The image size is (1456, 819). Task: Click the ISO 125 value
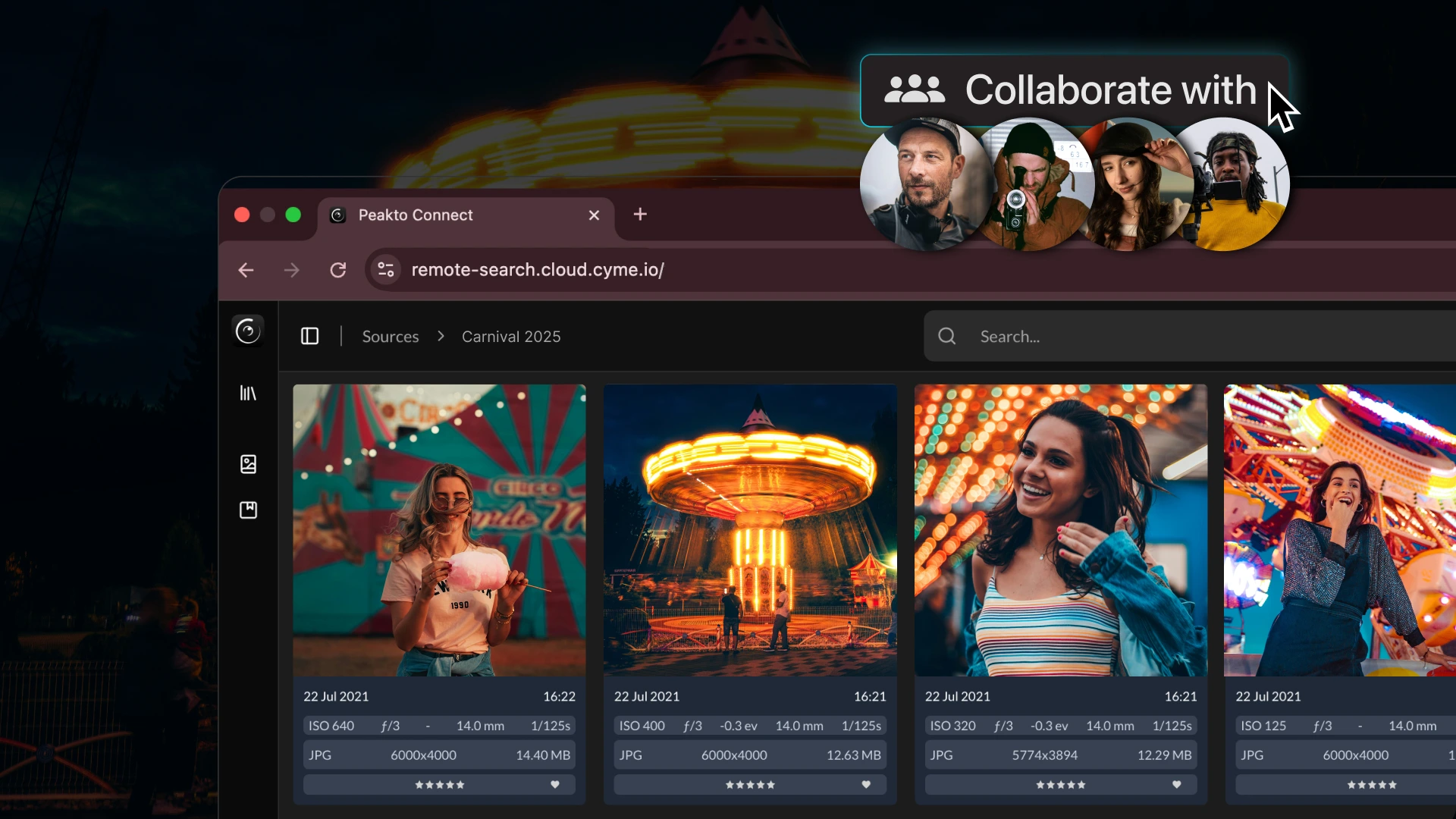(x=1263, y=726)
